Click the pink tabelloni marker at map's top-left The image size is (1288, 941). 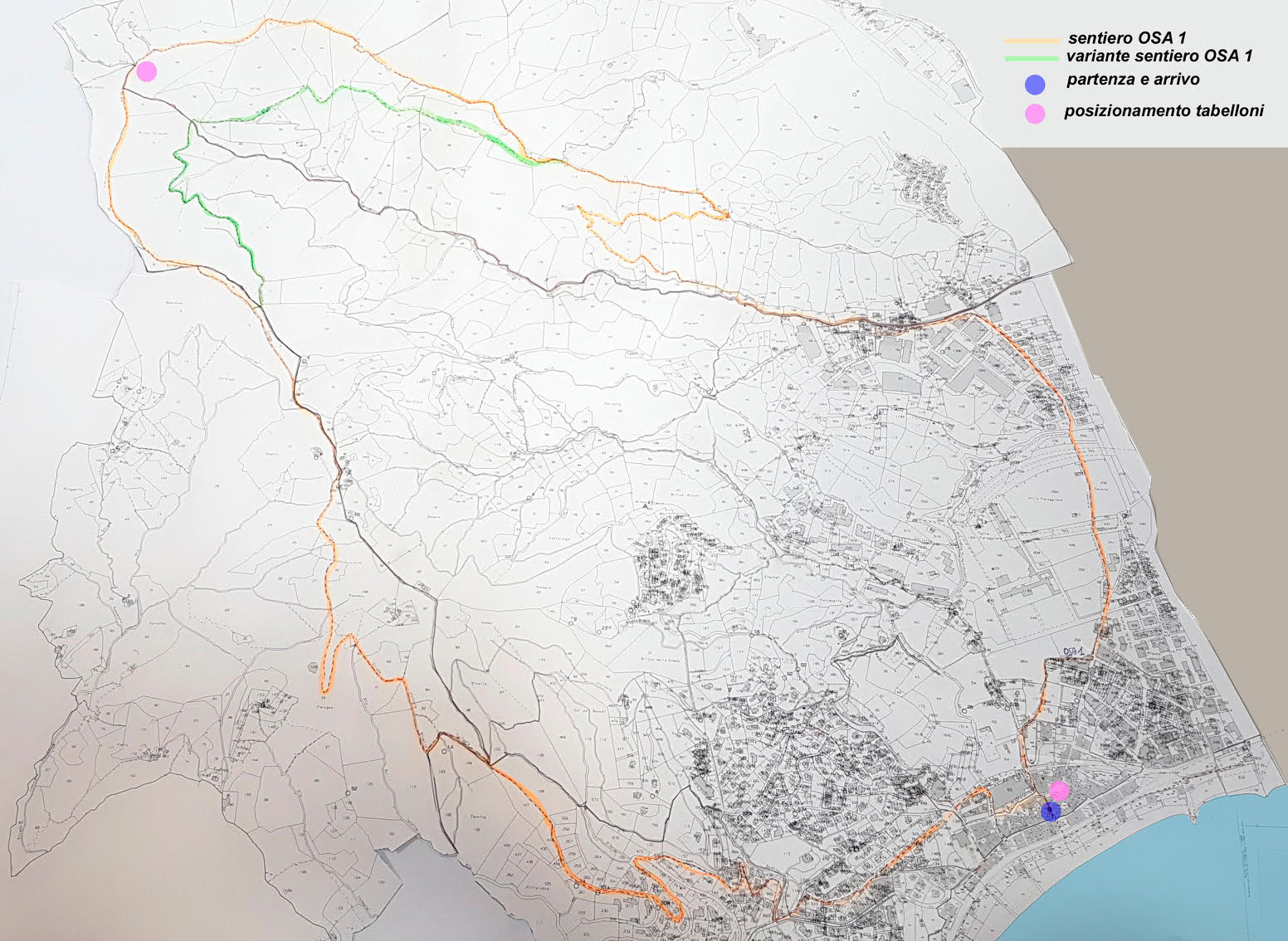[x=147, y=71]
